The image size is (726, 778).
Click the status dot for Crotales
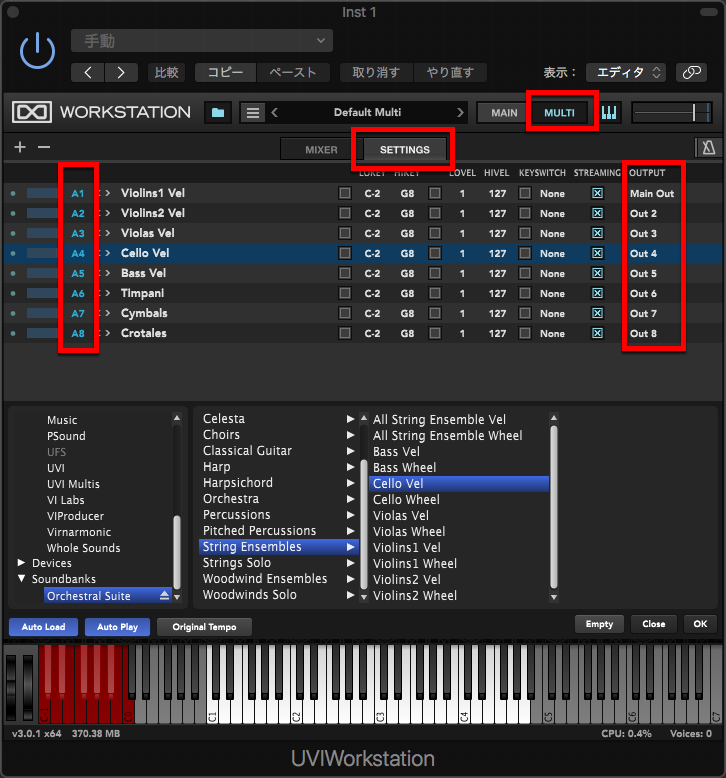(13, 333)
